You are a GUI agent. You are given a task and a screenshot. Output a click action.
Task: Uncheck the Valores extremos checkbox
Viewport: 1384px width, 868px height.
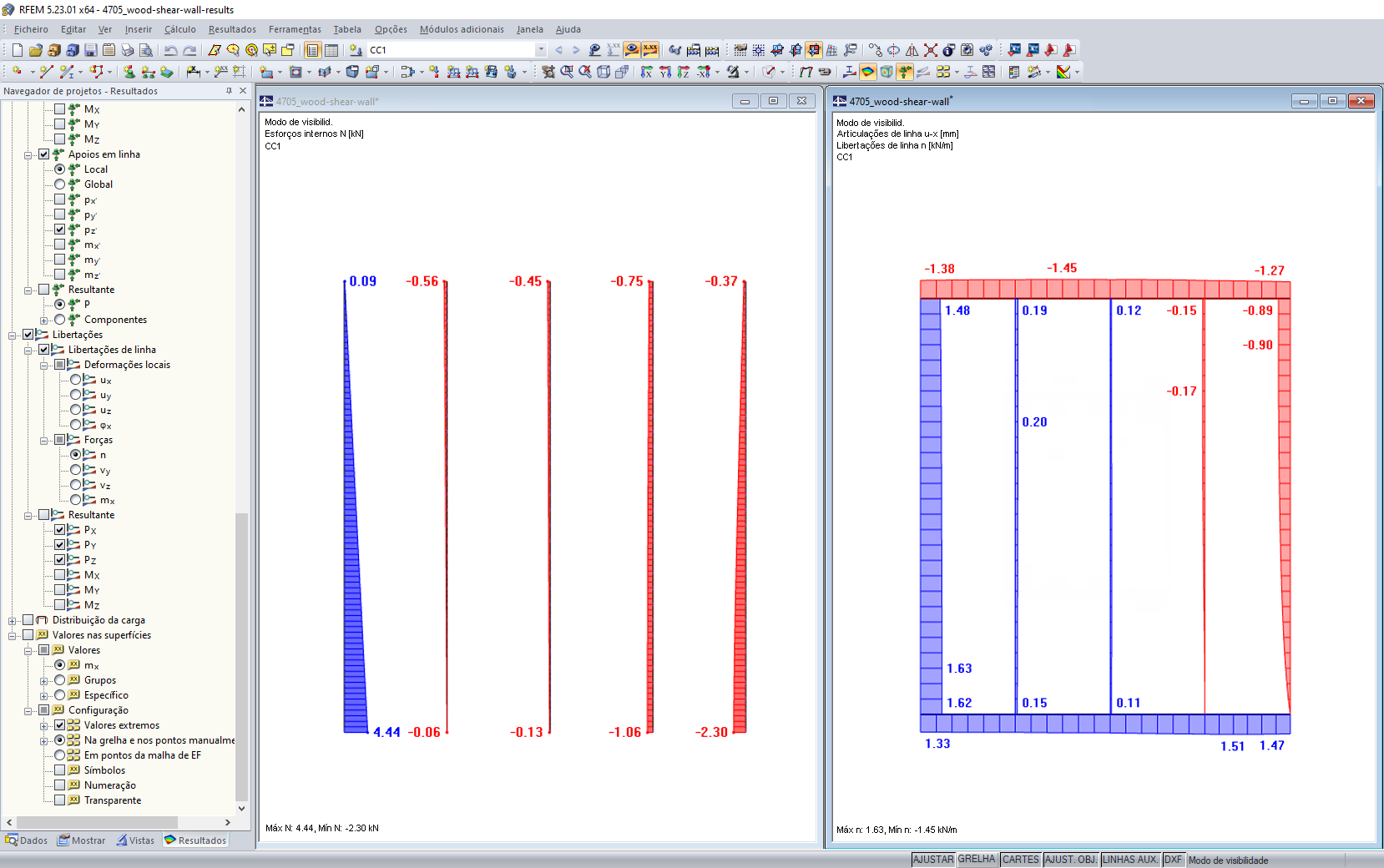click(60, 725)
